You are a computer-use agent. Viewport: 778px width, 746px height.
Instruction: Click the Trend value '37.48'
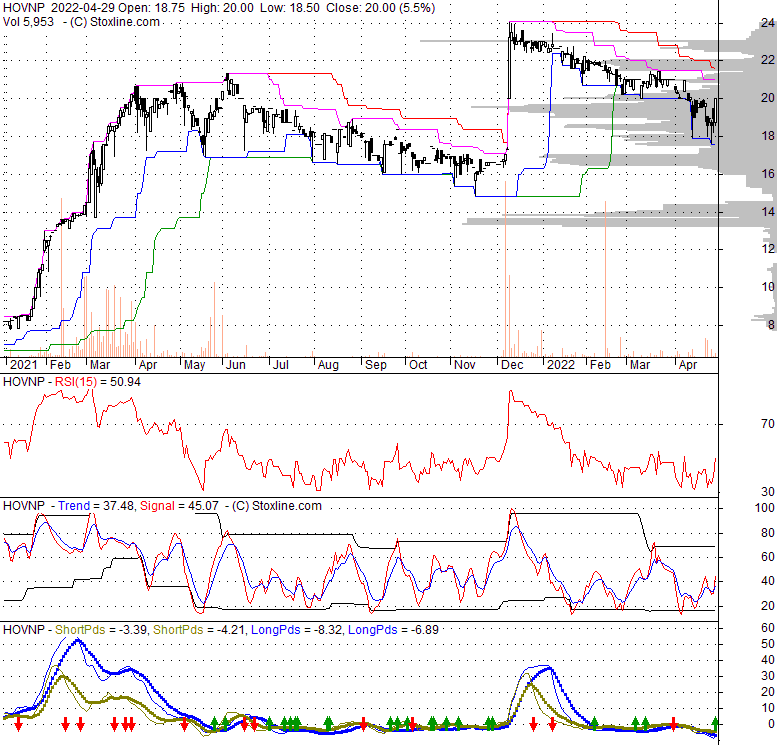118,506
